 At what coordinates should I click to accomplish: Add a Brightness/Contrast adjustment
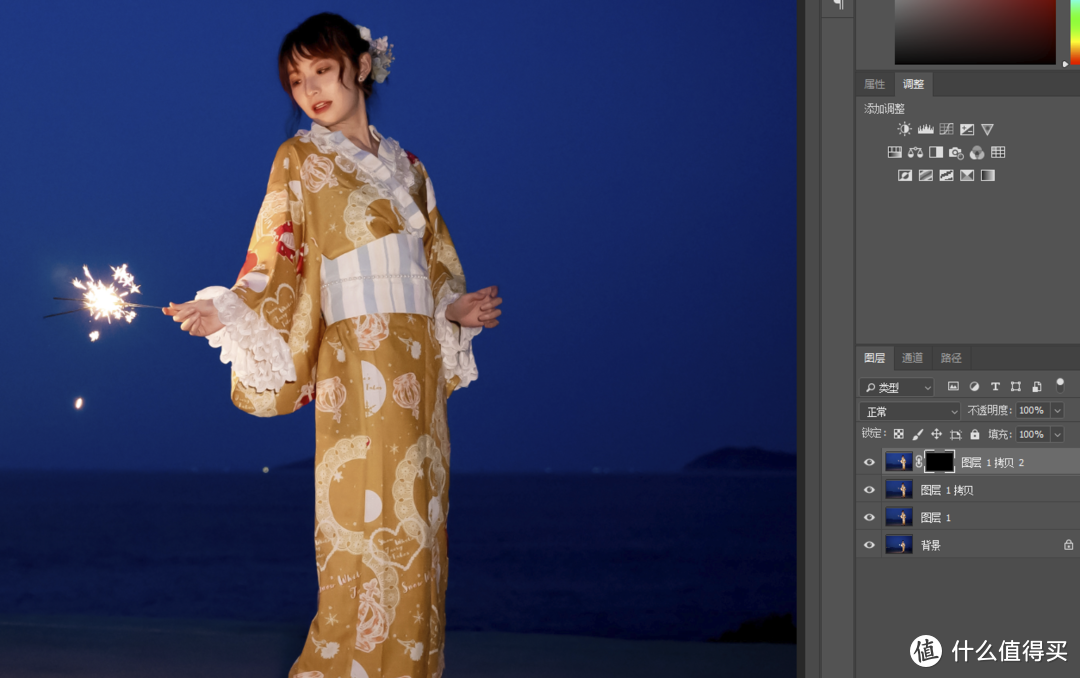(904, 129)
